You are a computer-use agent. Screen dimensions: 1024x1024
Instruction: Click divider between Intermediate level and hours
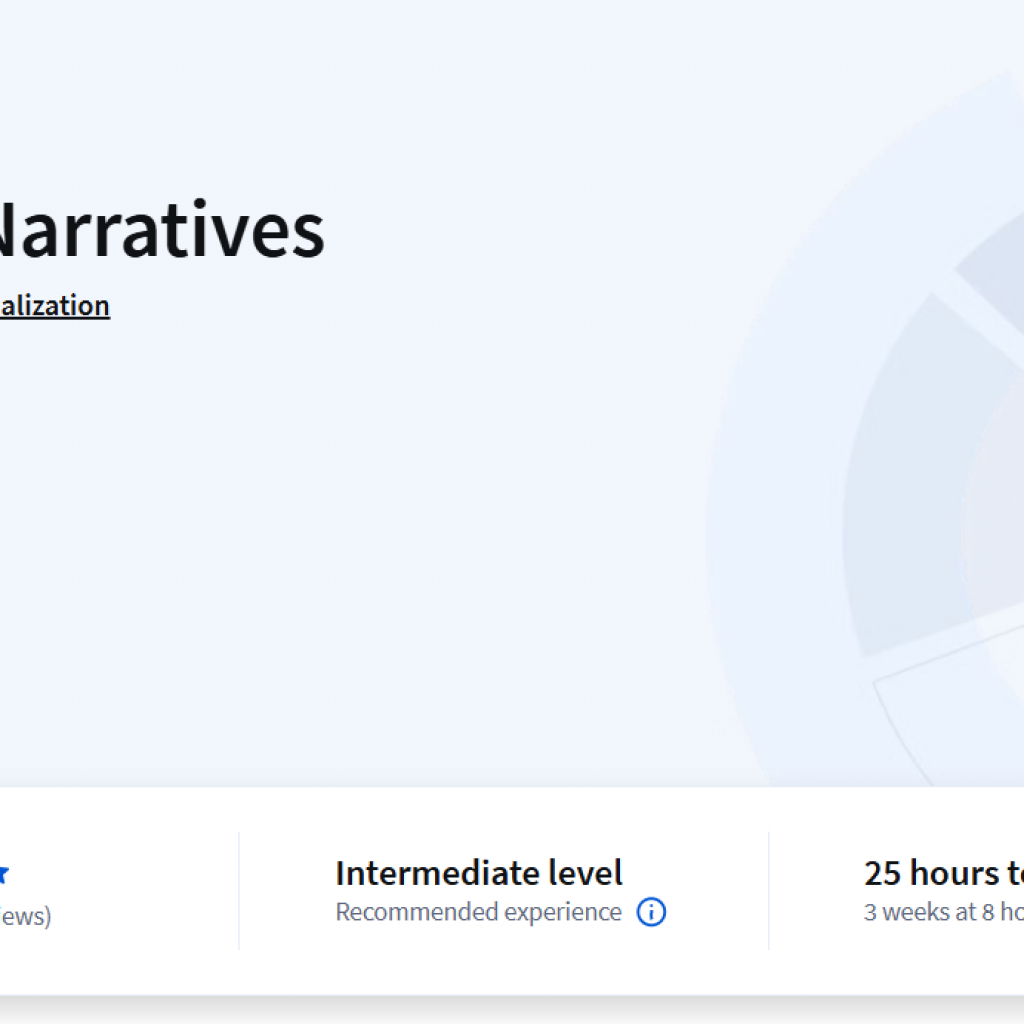pyautogui.click(x=768, y=890)
